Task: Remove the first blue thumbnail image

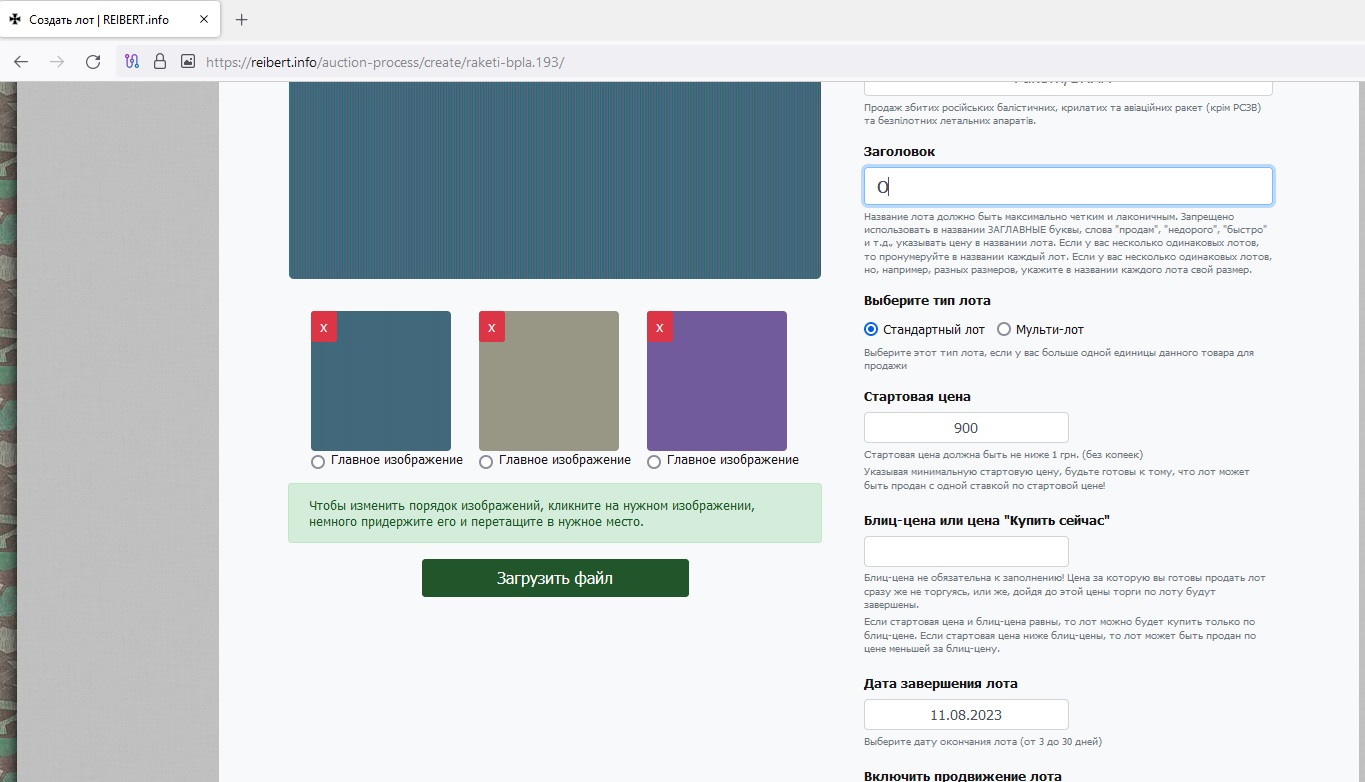Action: 323,327
